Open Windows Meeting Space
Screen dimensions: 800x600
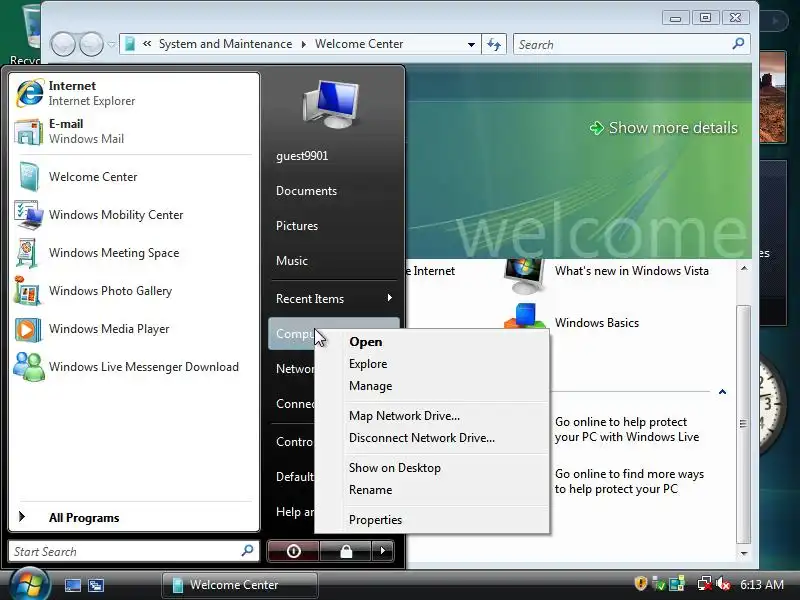pyautogui.click(x=134, y=253)
